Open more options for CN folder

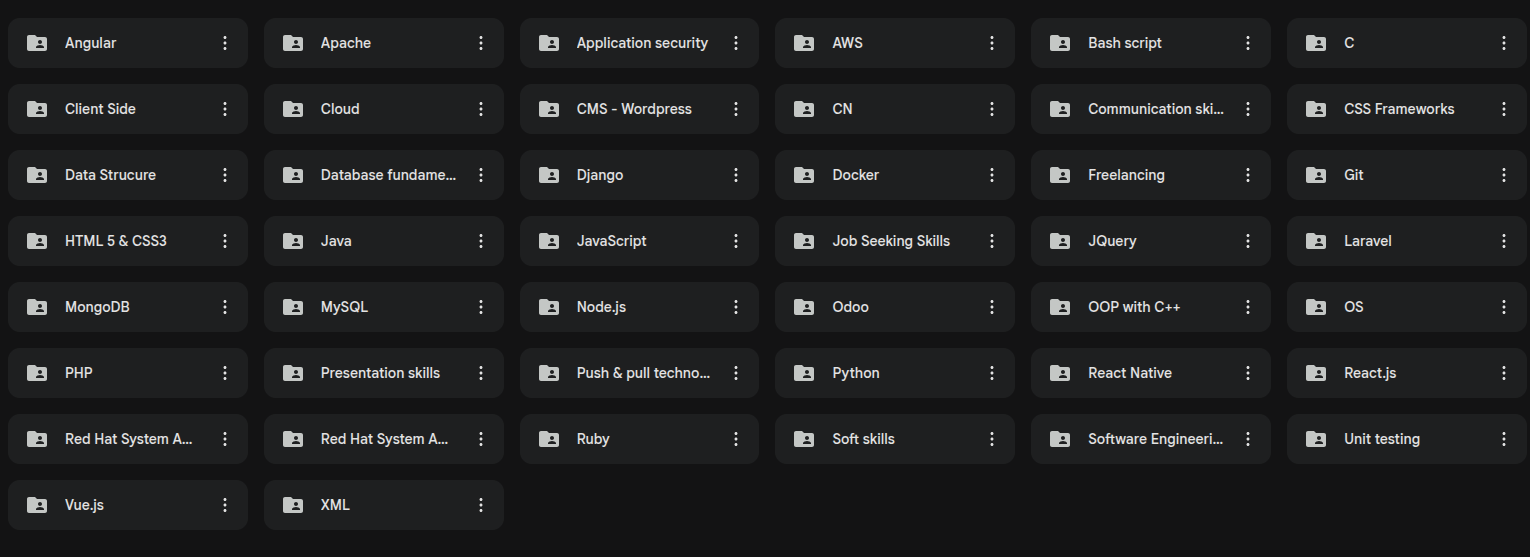tap(992, 109)
